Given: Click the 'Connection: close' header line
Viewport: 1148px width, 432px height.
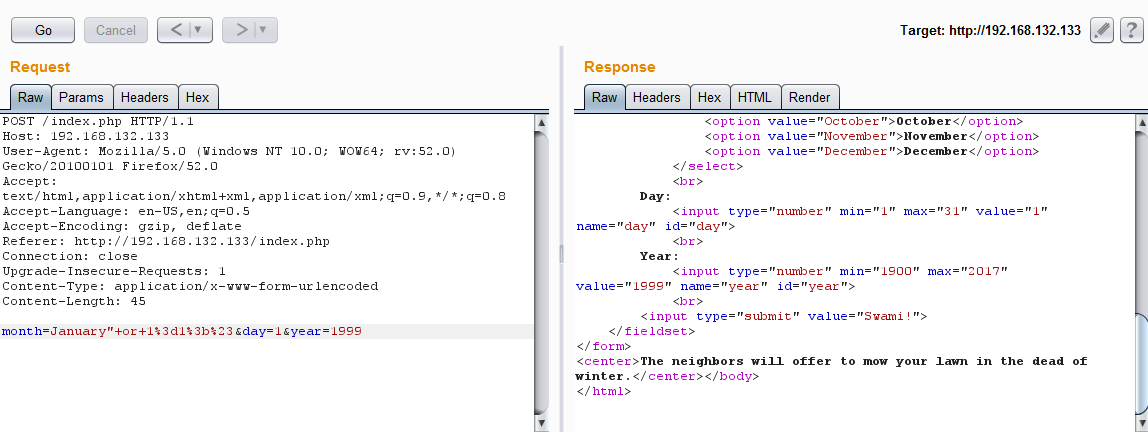Looking at the screenshot, I should coord(70,256).
